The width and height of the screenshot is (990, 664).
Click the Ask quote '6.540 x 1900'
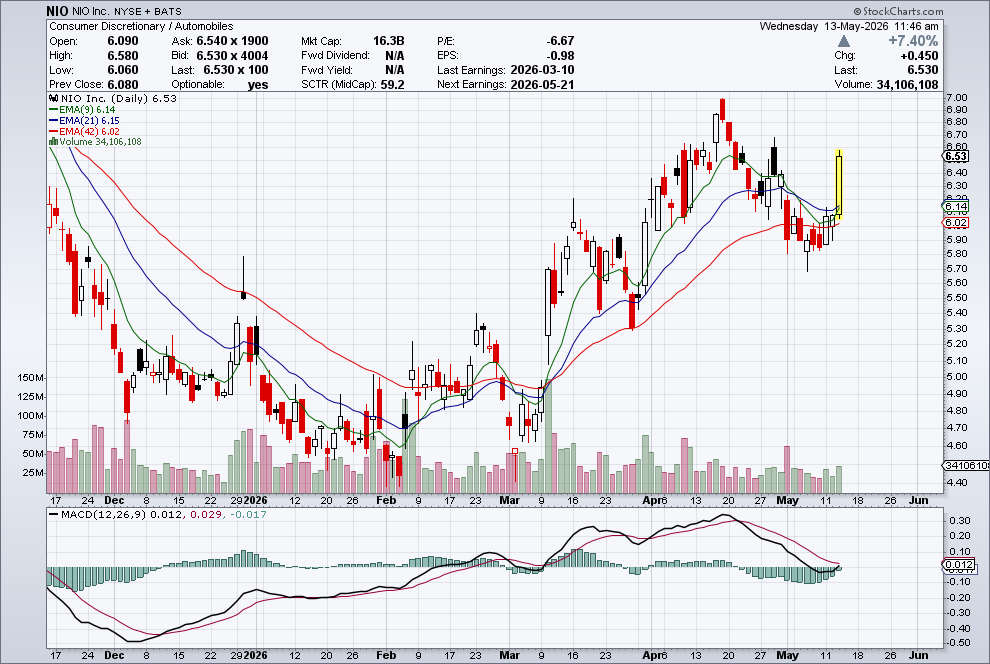pyautogui.click(x=232, y=41)
